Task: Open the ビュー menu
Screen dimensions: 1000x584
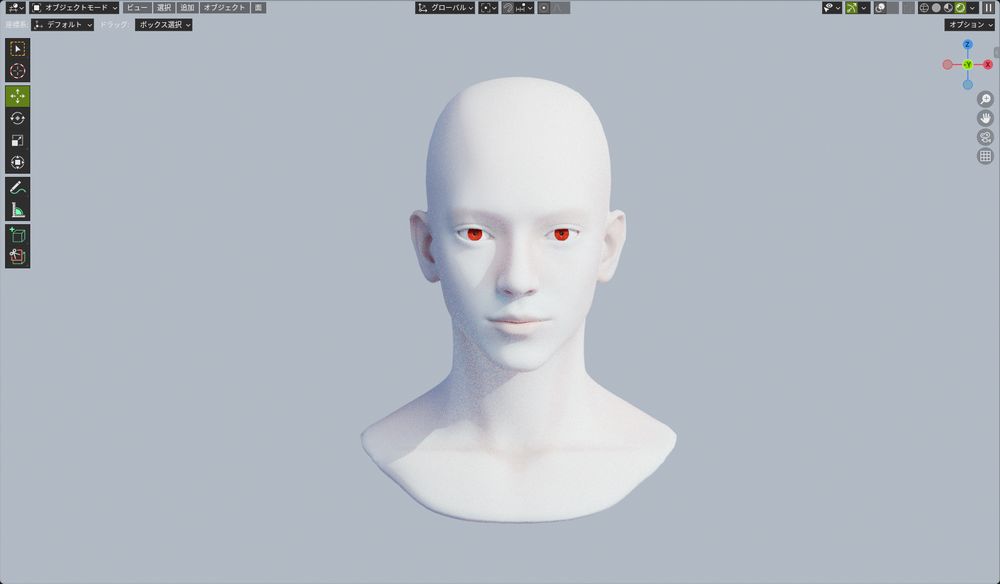Action: (136, 8)
